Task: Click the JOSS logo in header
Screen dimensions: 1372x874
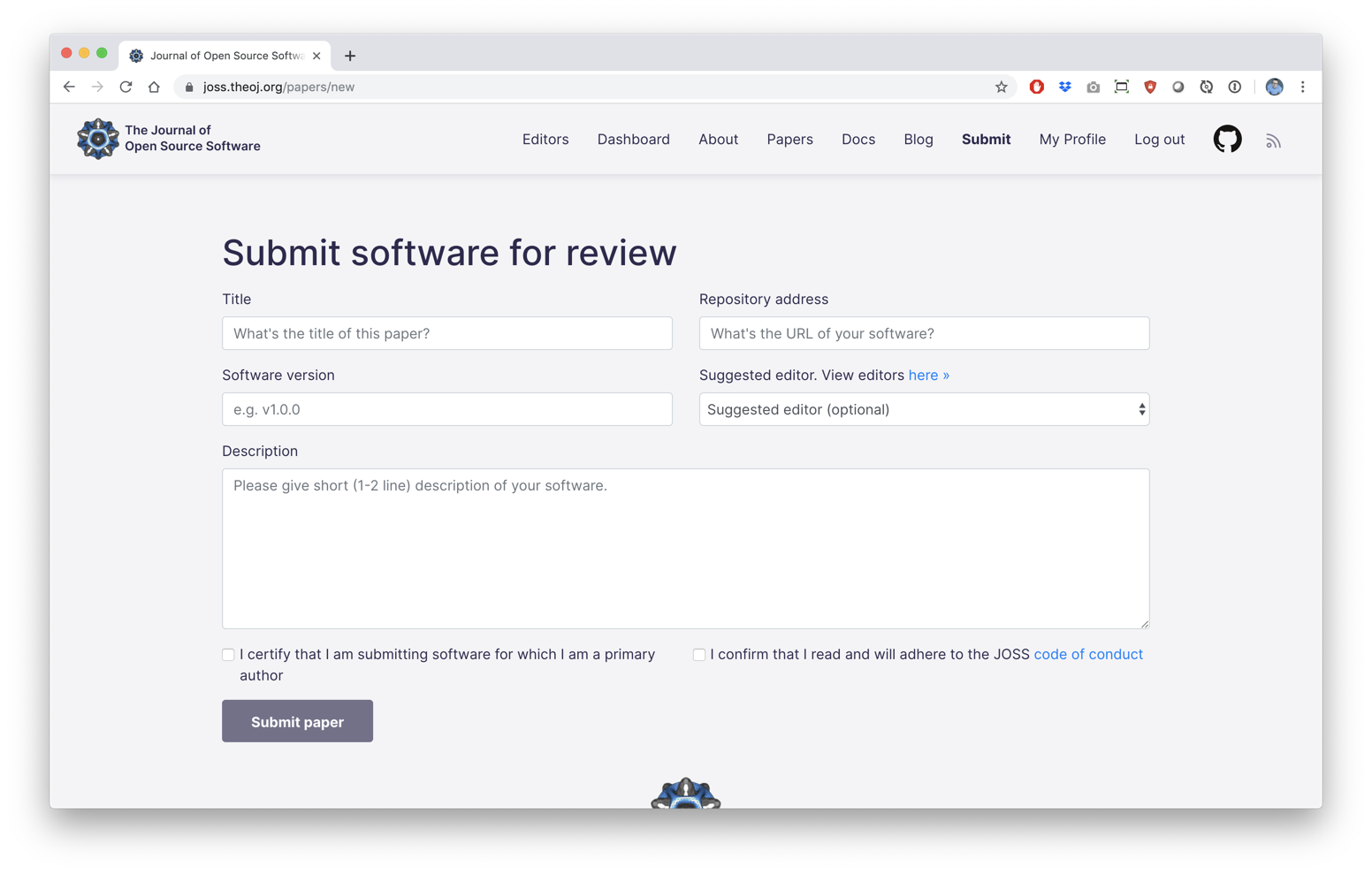Action: 98,139
